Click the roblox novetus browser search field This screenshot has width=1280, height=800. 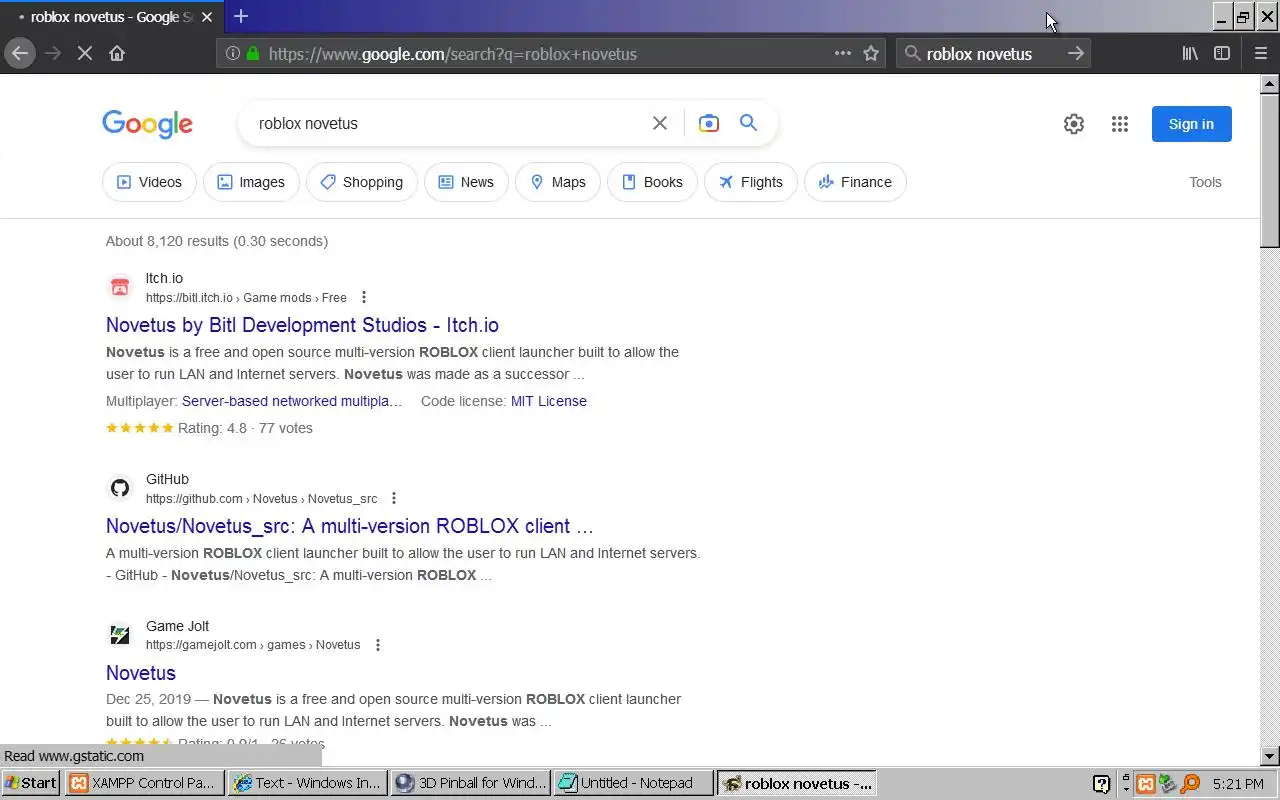click(x=993, y=54)
